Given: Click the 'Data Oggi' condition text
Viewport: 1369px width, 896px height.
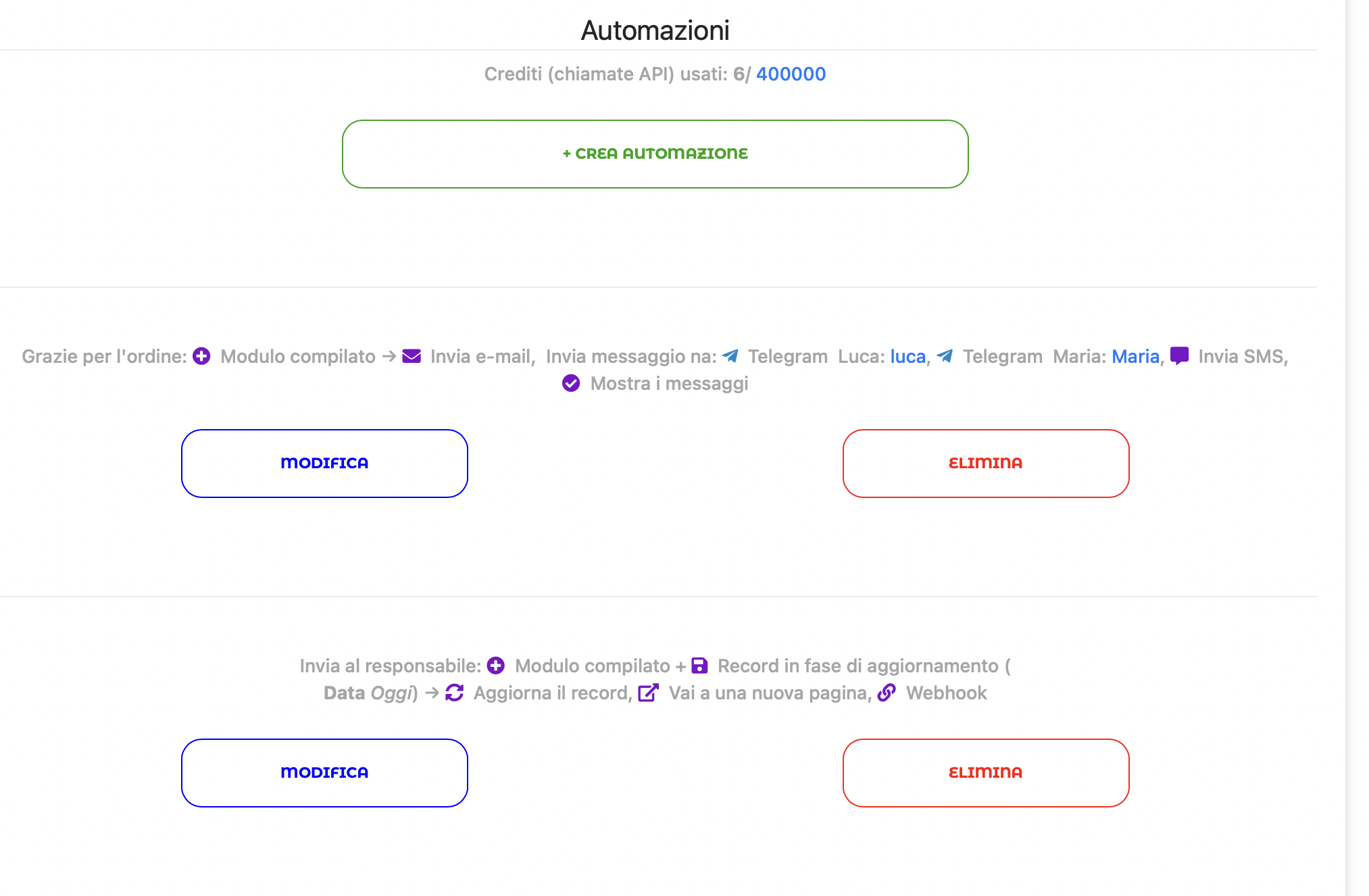Looking at the screenshot, I should click(368, 693).
